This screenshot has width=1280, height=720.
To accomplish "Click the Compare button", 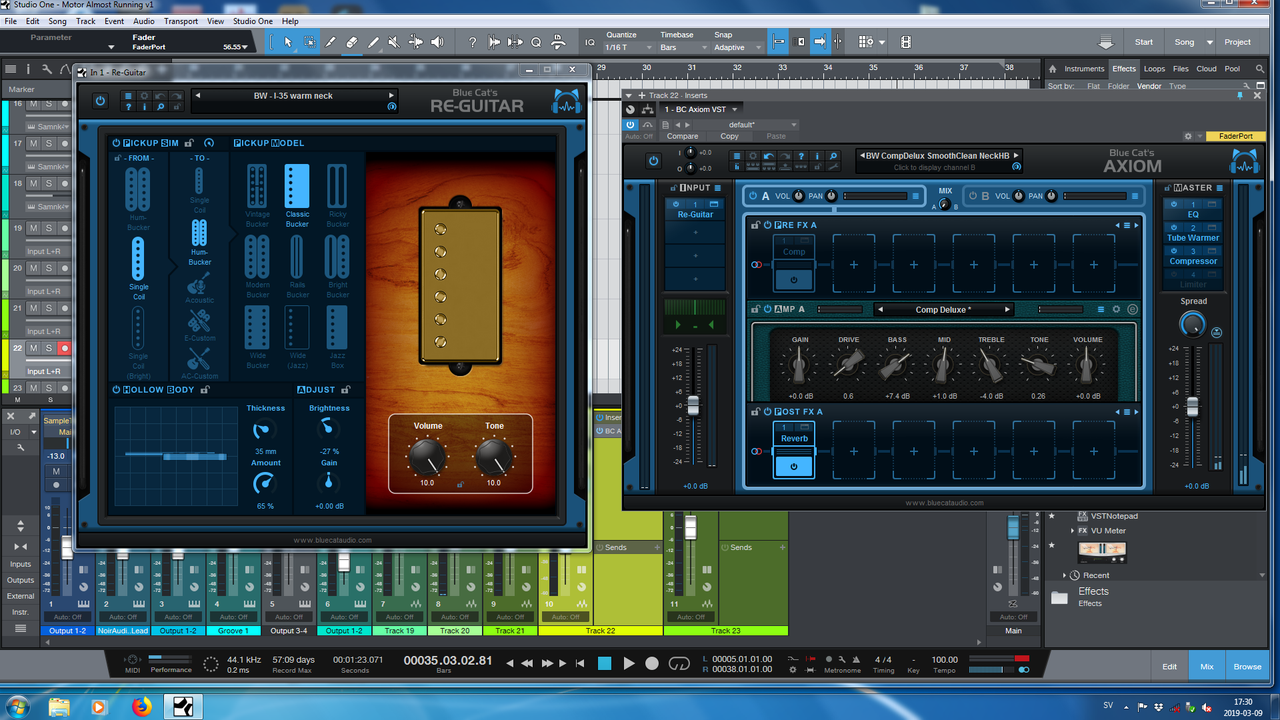I will coord(682,136).
